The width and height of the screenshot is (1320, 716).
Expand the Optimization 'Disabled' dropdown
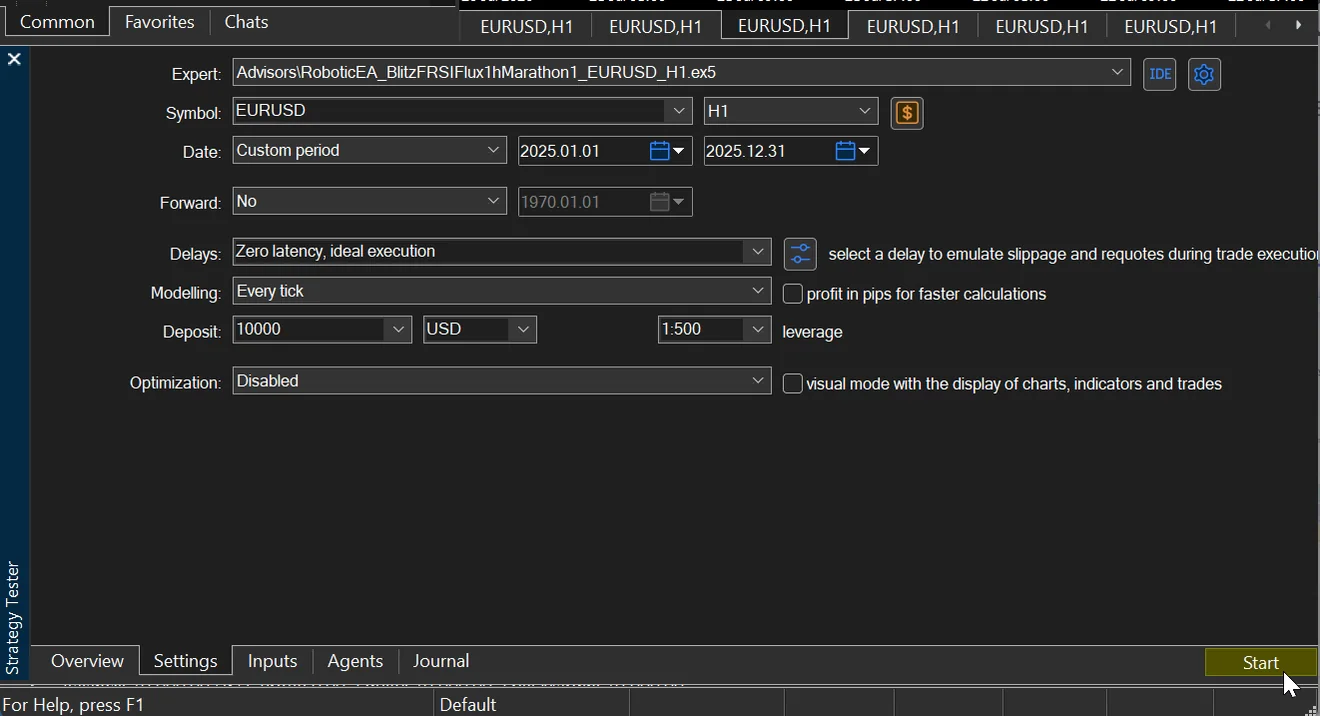coord(758,381)
